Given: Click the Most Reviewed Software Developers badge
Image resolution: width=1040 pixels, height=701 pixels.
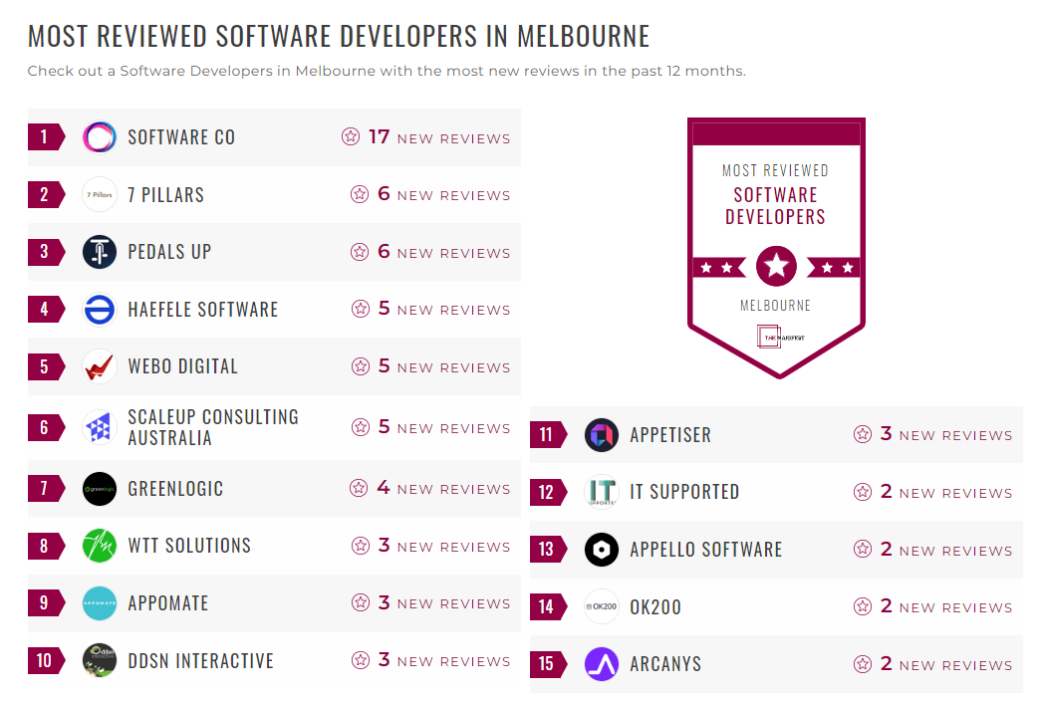Looking at the screenshot, I should pos(777,248).
